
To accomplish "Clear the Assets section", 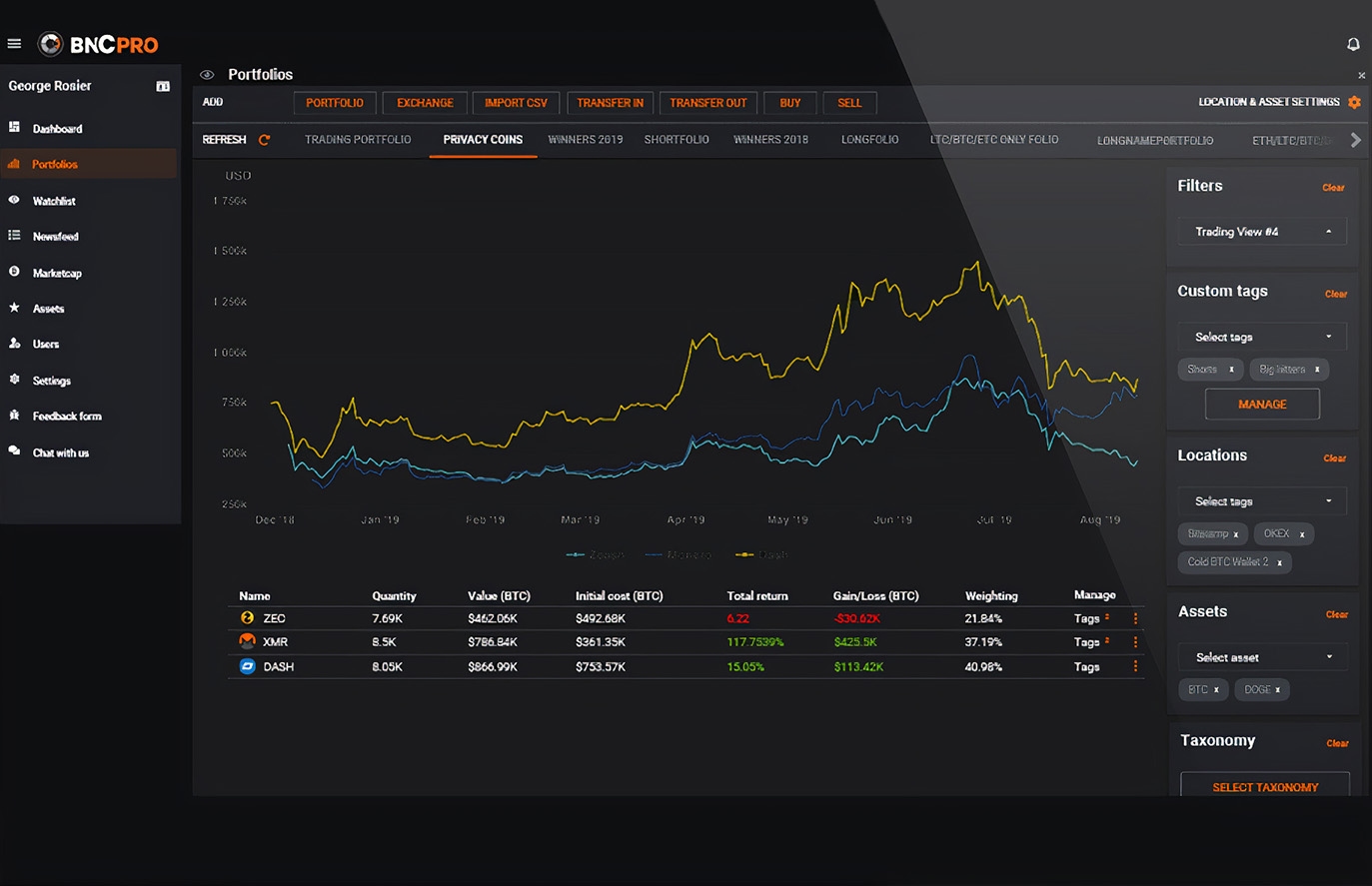I will point(1337,614).
